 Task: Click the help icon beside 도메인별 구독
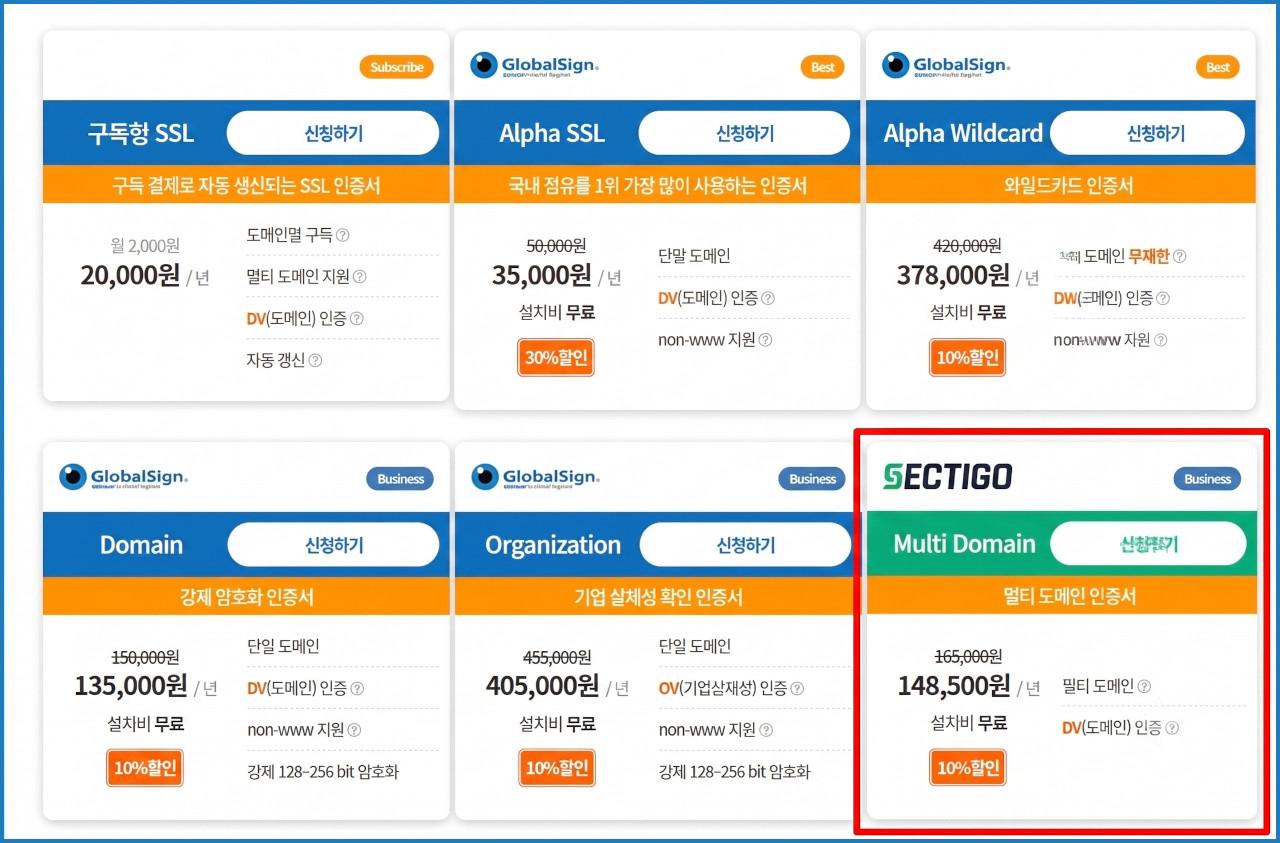point(343,235)
